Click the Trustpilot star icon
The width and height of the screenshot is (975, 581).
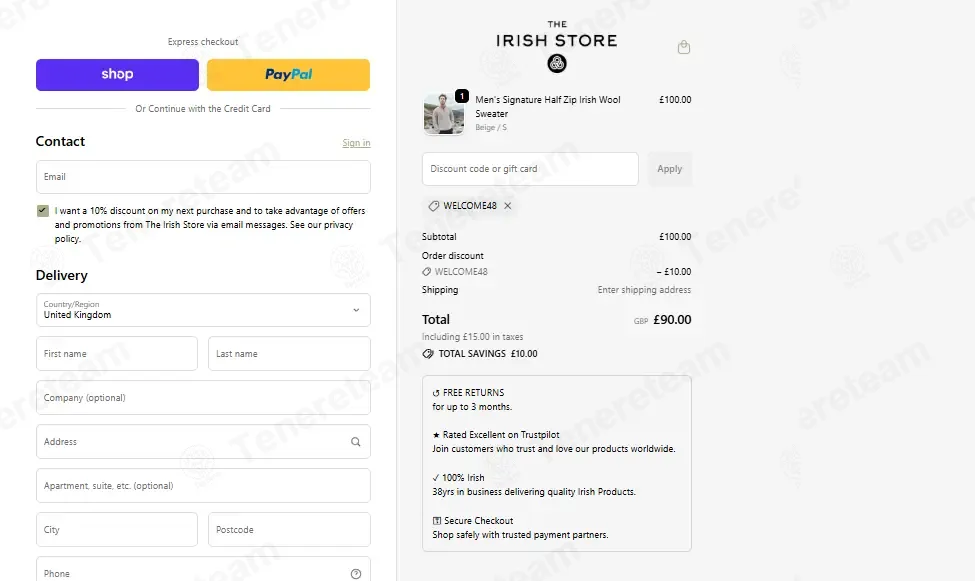436,435
